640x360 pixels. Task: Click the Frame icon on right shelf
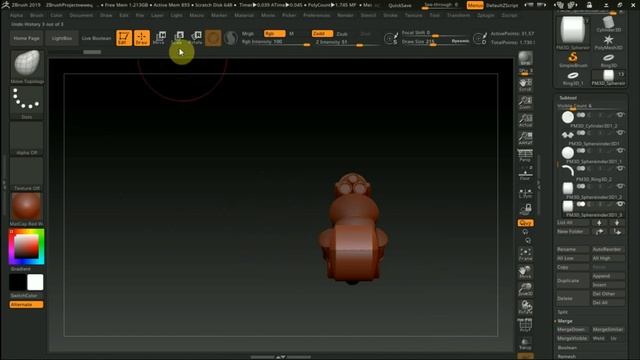pyautogui.click(x=525, y=254)
